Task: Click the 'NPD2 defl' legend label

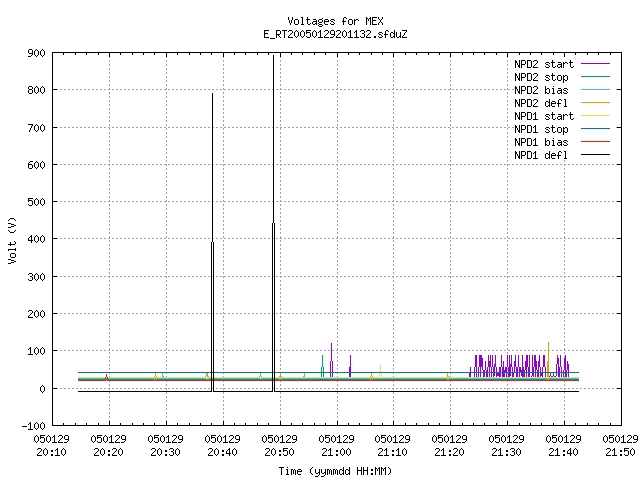Action: pos(541,103)
